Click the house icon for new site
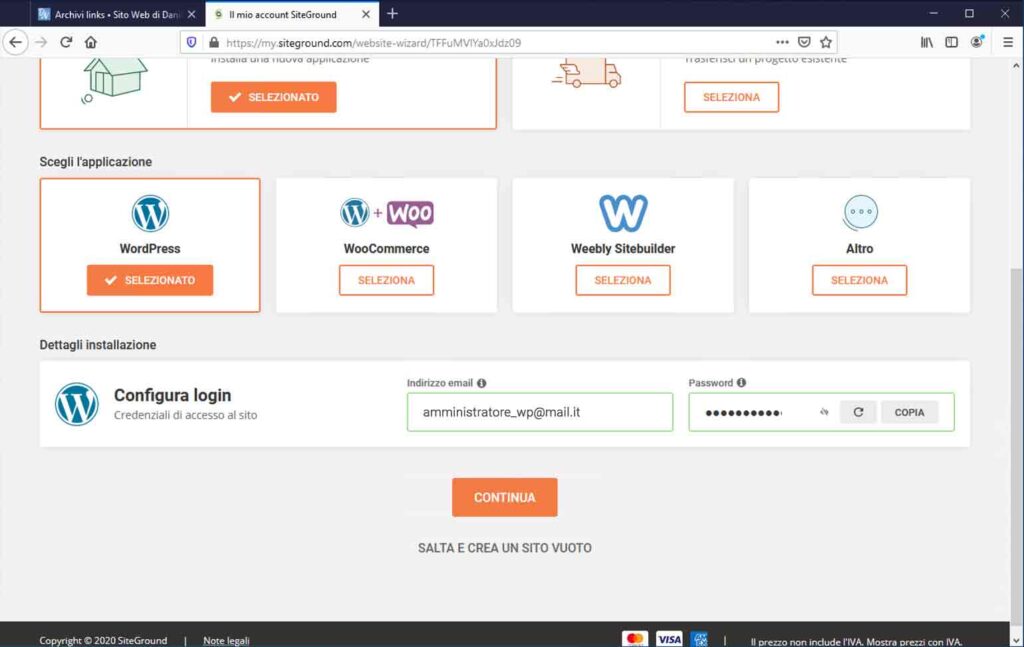The height and width of the screenshot is (647, 1024). point(112,80)
